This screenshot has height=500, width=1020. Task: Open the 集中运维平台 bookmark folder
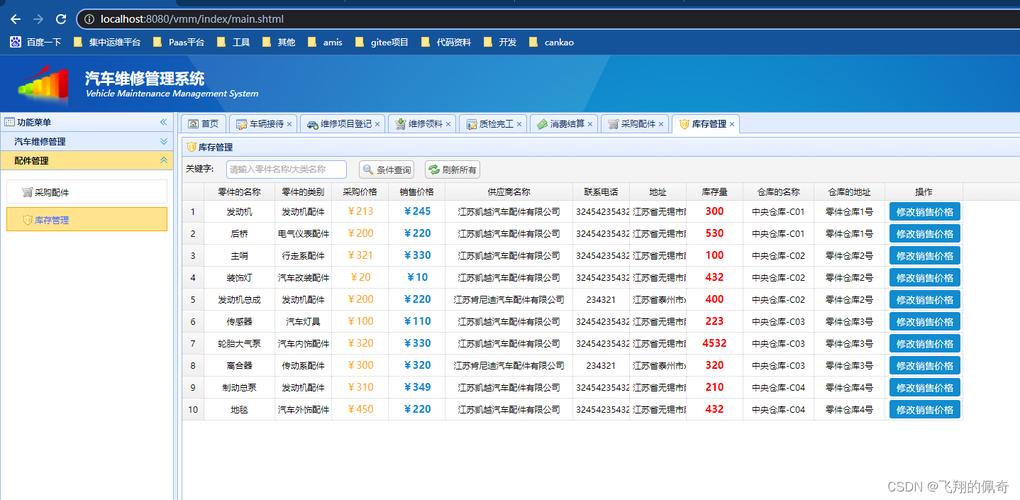tap(107, 42)
